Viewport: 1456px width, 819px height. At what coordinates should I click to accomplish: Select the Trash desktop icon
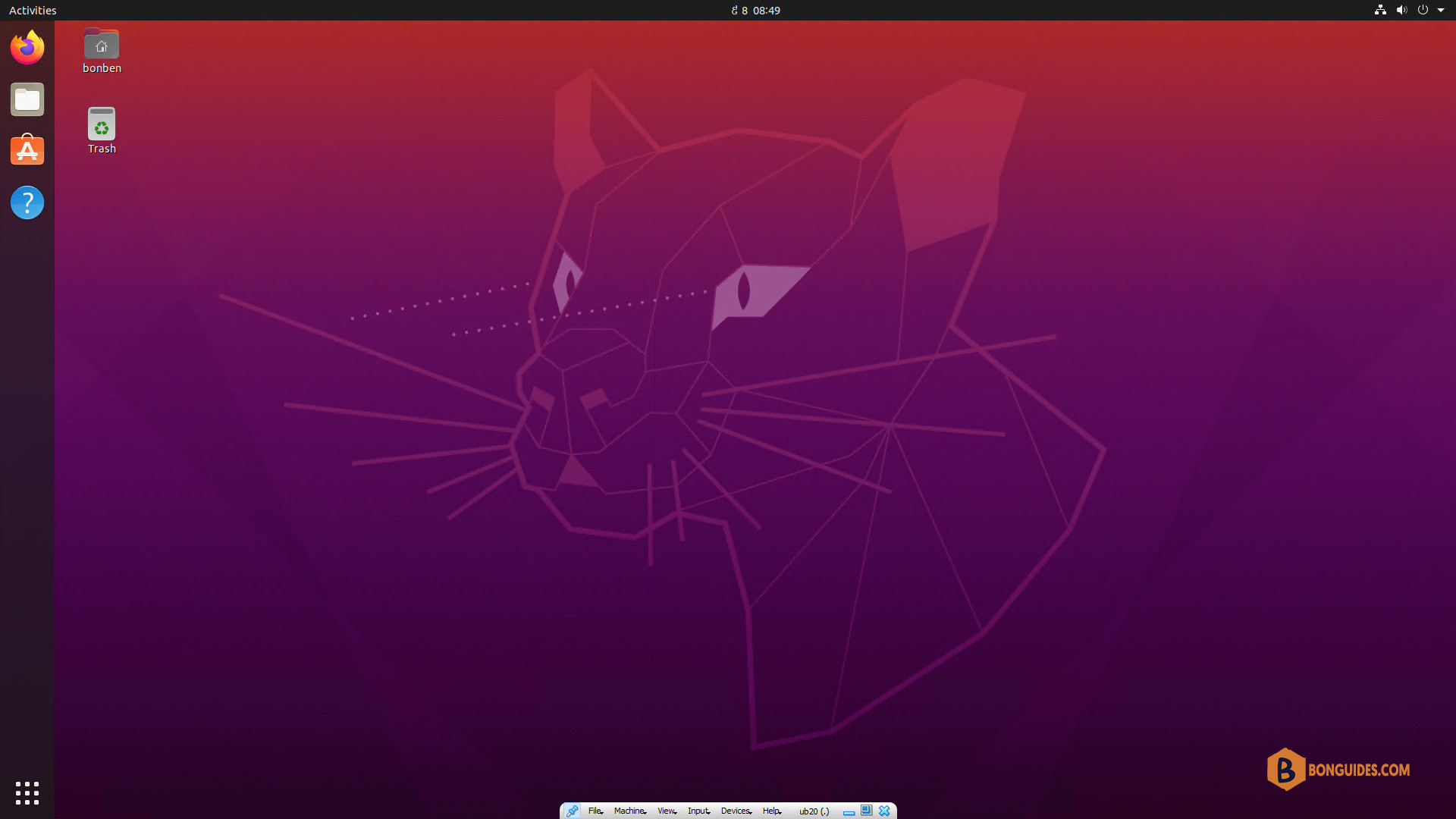click(102, 130)
